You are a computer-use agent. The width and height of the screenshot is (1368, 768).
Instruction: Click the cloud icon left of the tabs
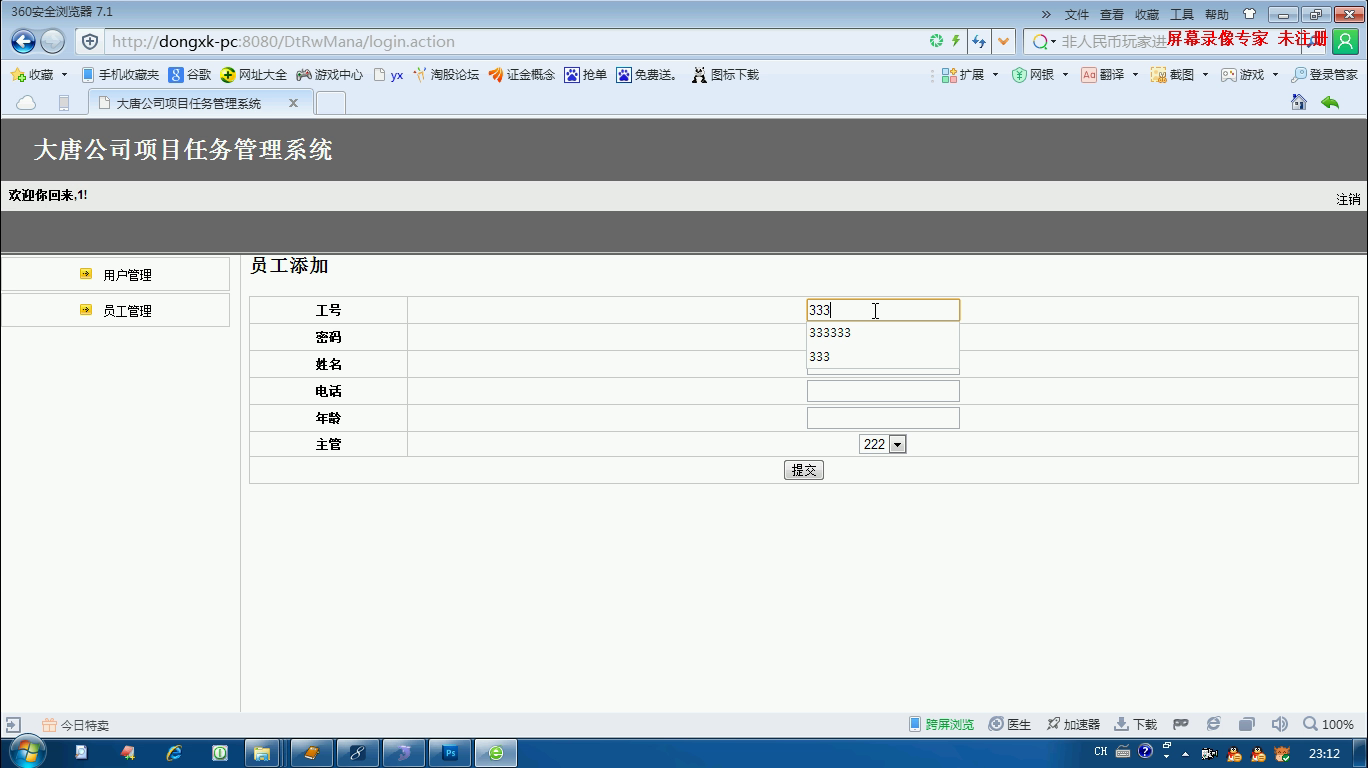[27, 103]
